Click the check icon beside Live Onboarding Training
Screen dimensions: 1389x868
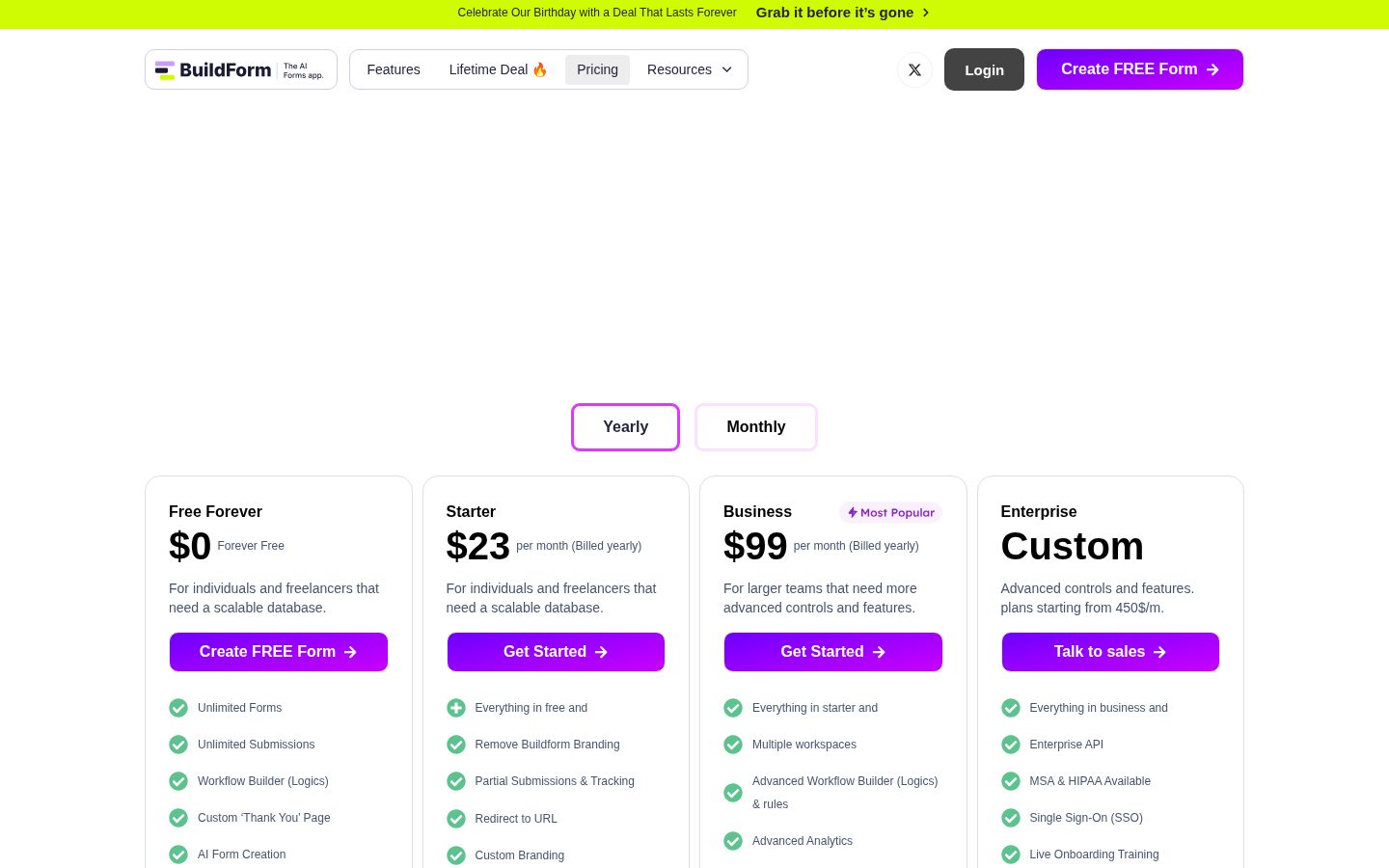point(1011,854)
